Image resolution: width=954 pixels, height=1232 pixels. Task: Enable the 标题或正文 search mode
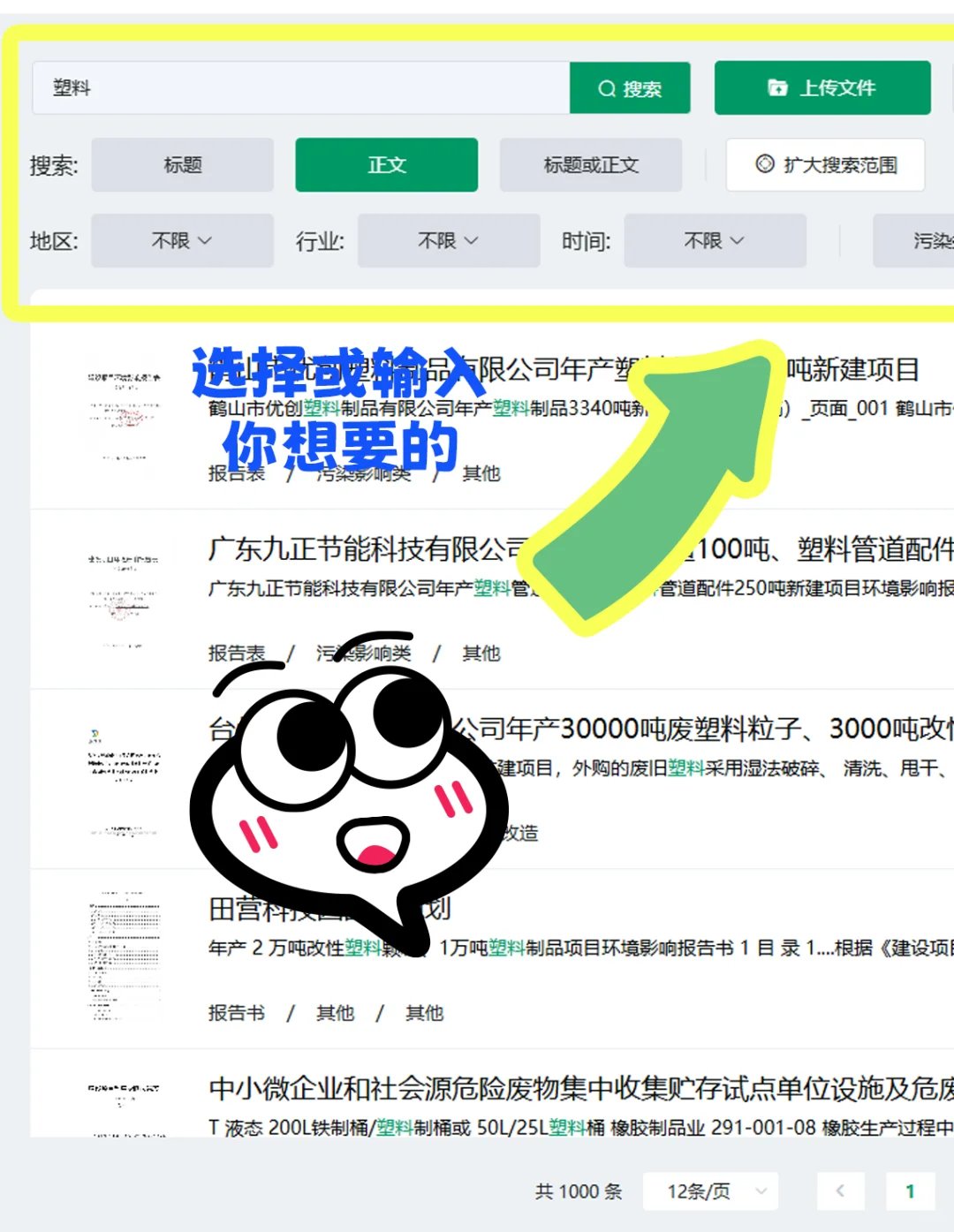click(590, 165)
